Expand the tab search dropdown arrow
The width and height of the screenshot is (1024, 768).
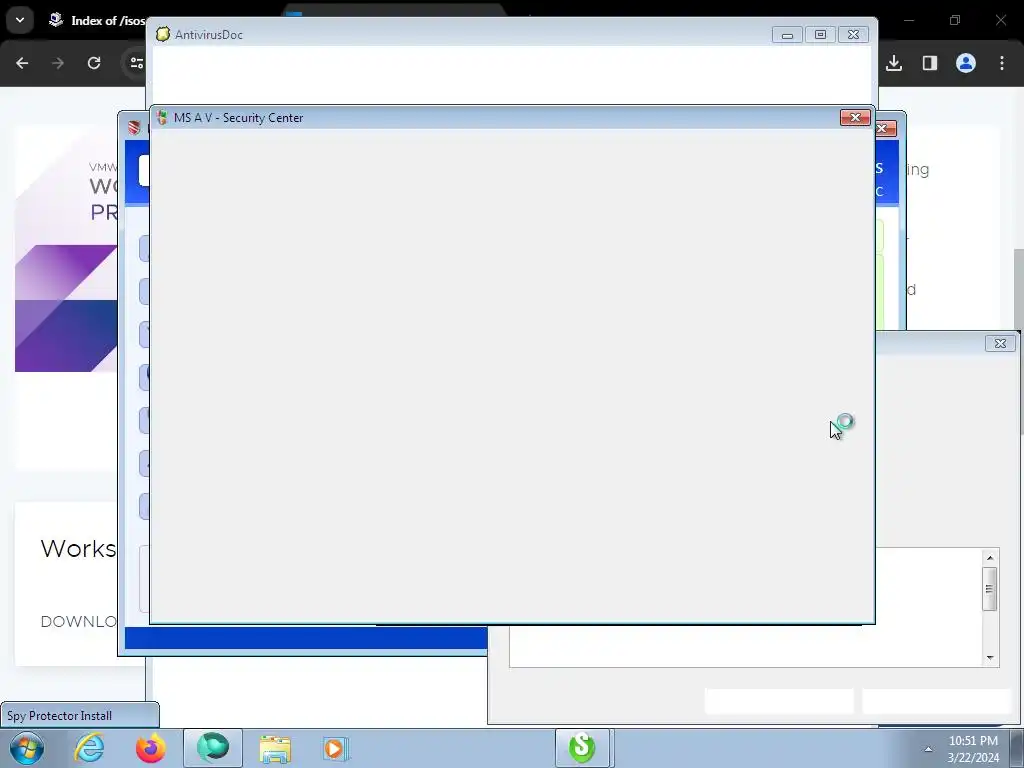pyautogui.click(x=20, y=20)
